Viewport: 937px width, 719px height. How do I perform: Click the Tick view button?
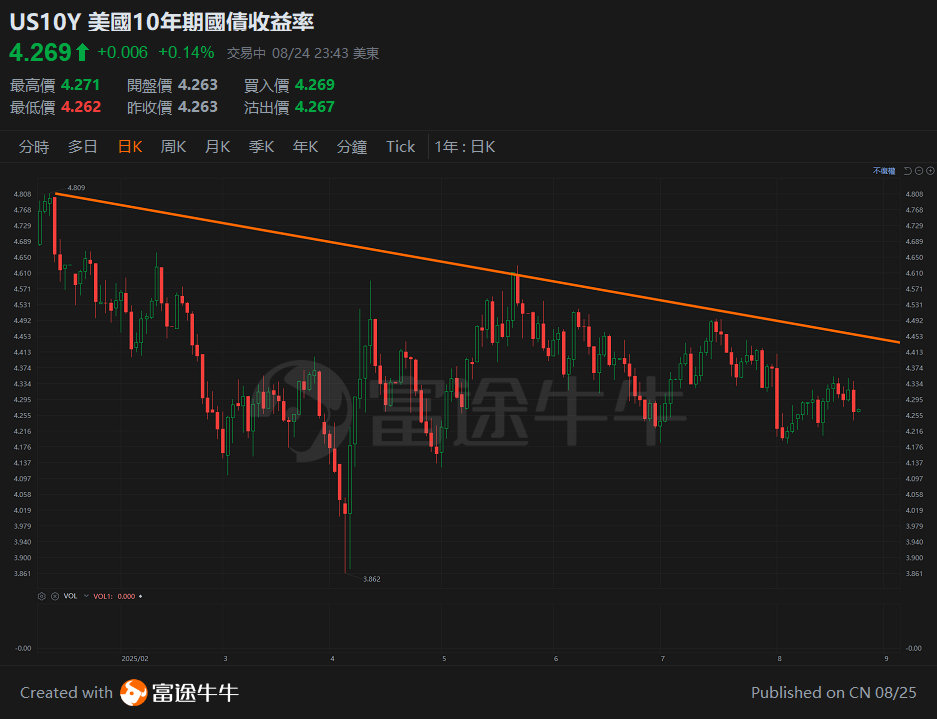click(400, 146)
